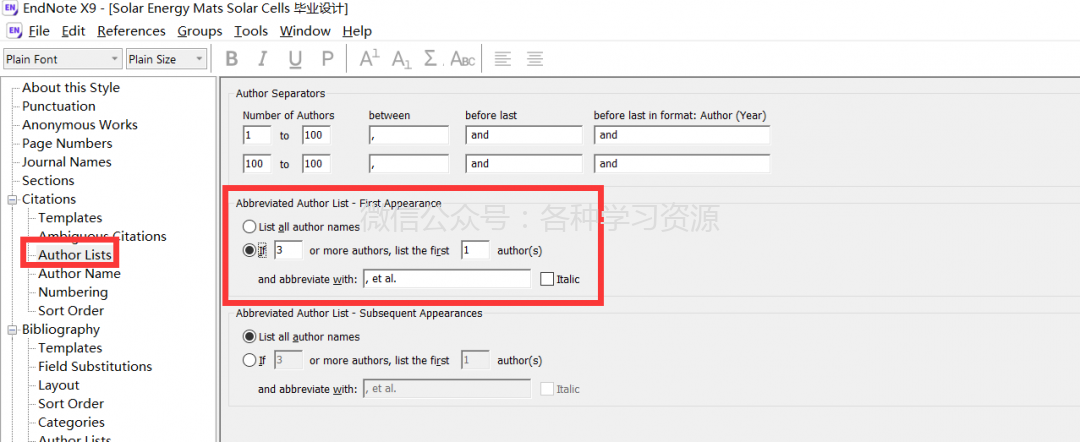
Task: Click EndNote icon in menu bar
Action: pos(14,31)
